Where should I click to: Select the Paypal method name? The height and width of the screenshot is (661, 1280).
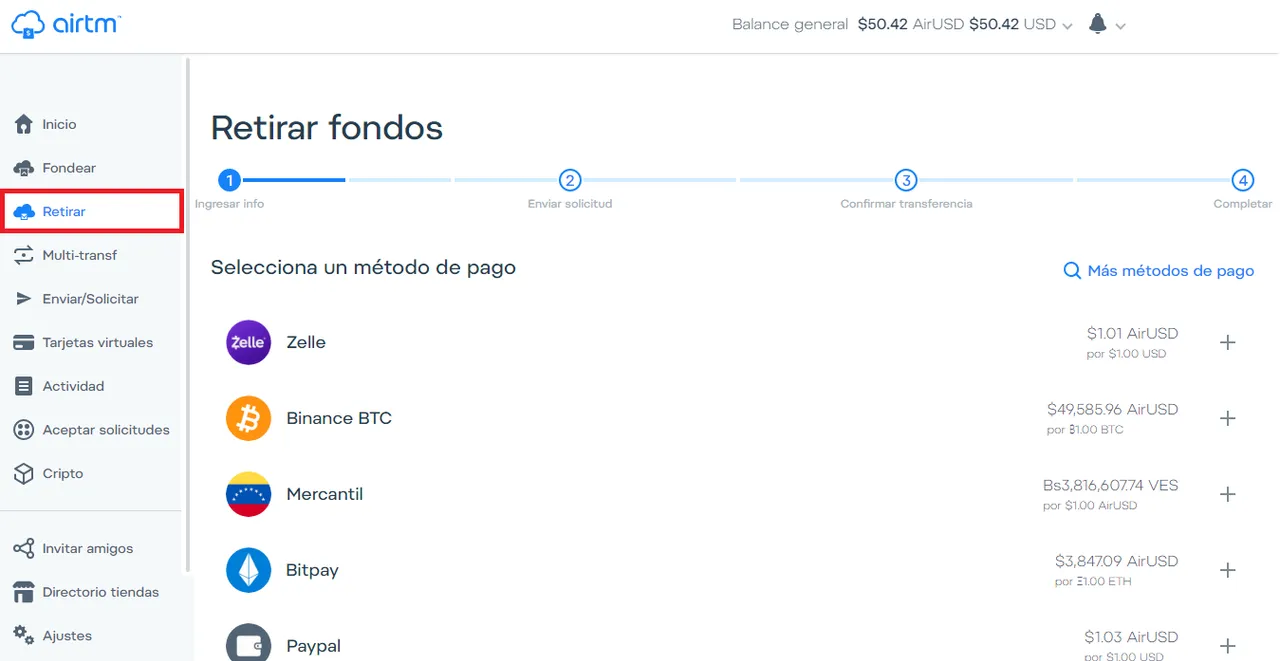[313, 647]
